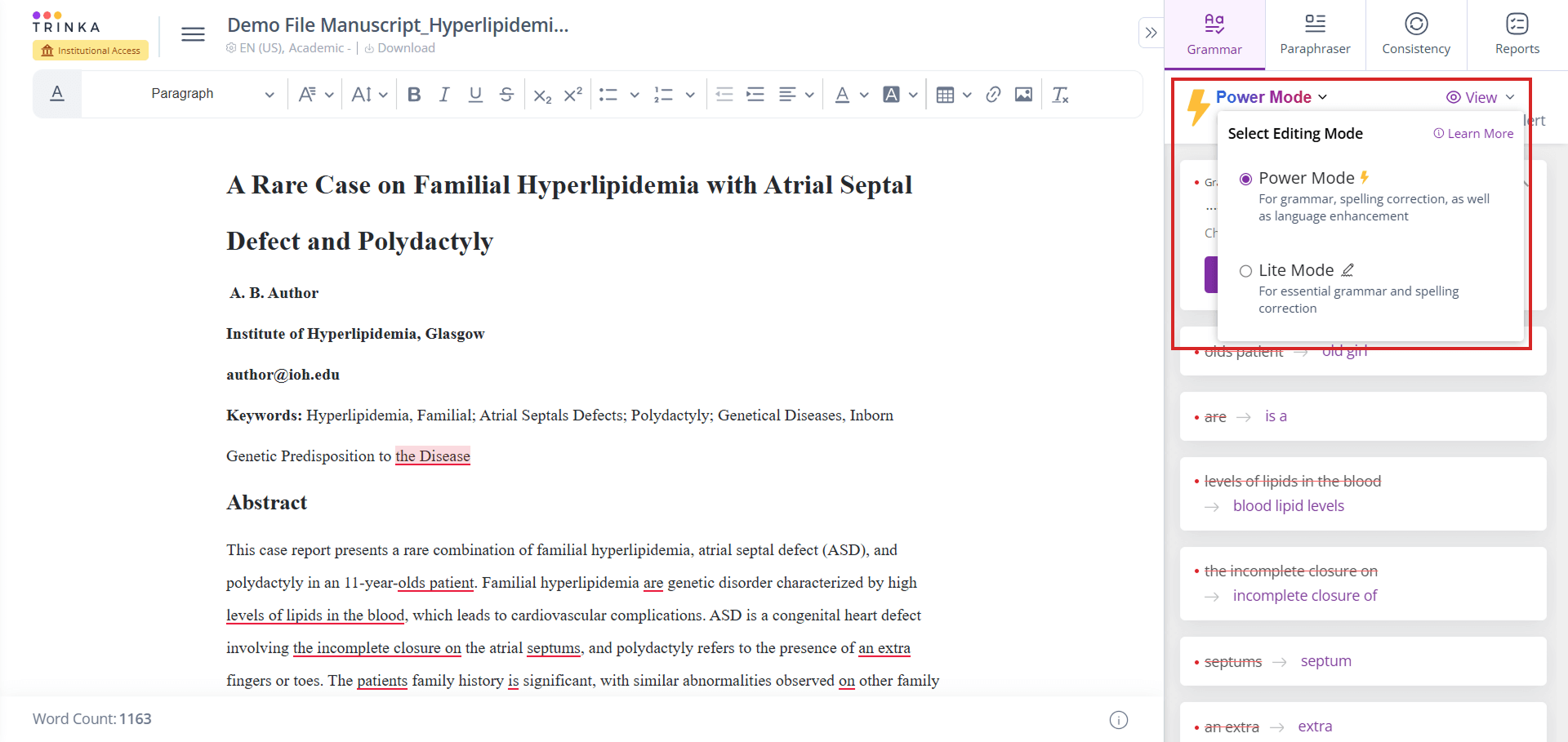This screenshot has height=742, width=1568.
Task: Click the underlined 'levels of lipids in the blood'
Action: (x=315, y=615)
